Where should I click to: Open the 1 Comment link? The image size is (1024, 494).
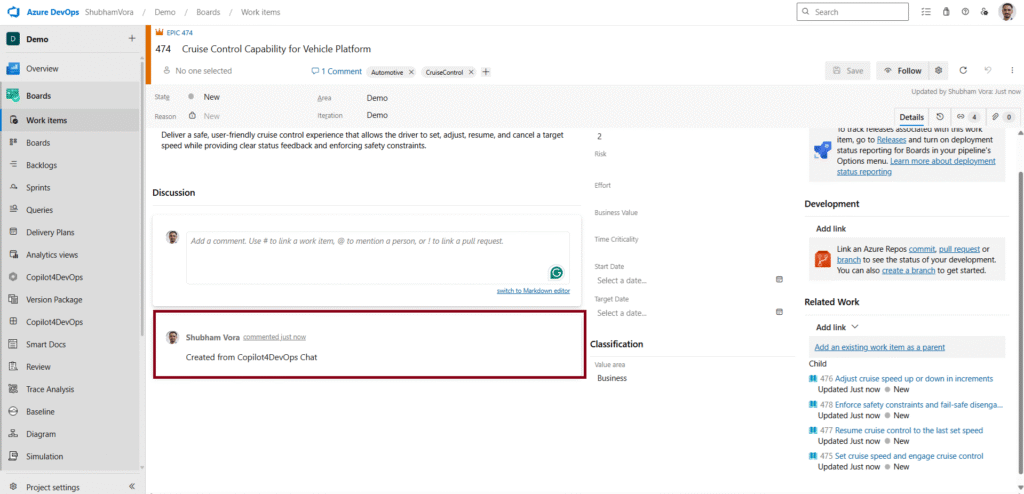(x=336, y=71)
